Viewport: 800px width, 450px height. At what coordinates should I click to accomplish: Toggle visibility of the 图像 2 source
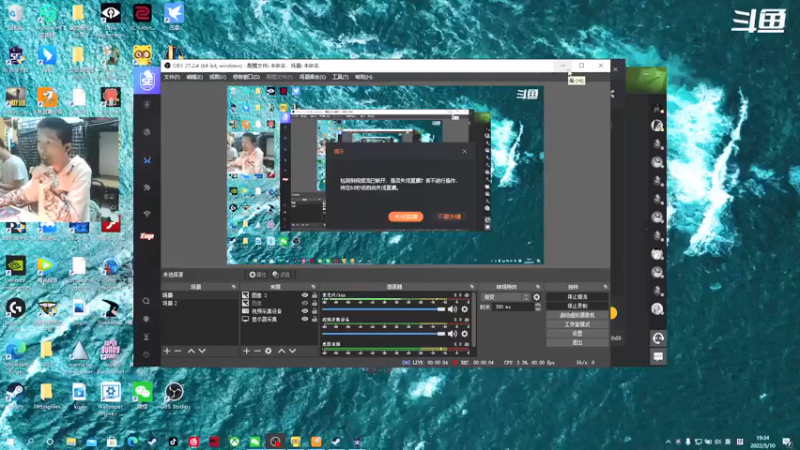(x=305, y=295)
